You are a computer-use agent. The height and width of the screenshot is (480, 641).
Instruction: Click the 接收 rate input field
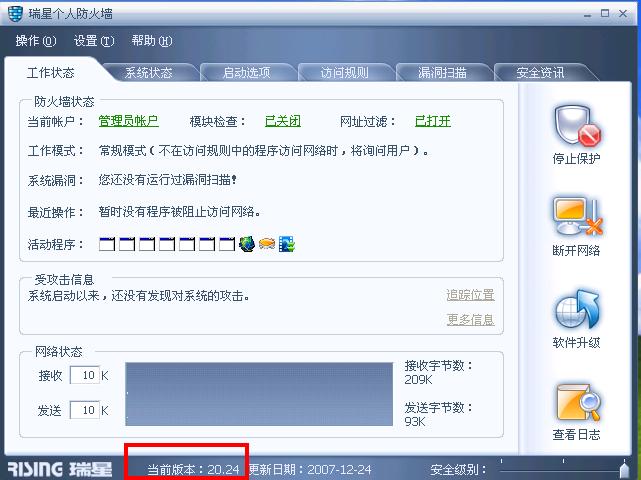tap(85, 375)
